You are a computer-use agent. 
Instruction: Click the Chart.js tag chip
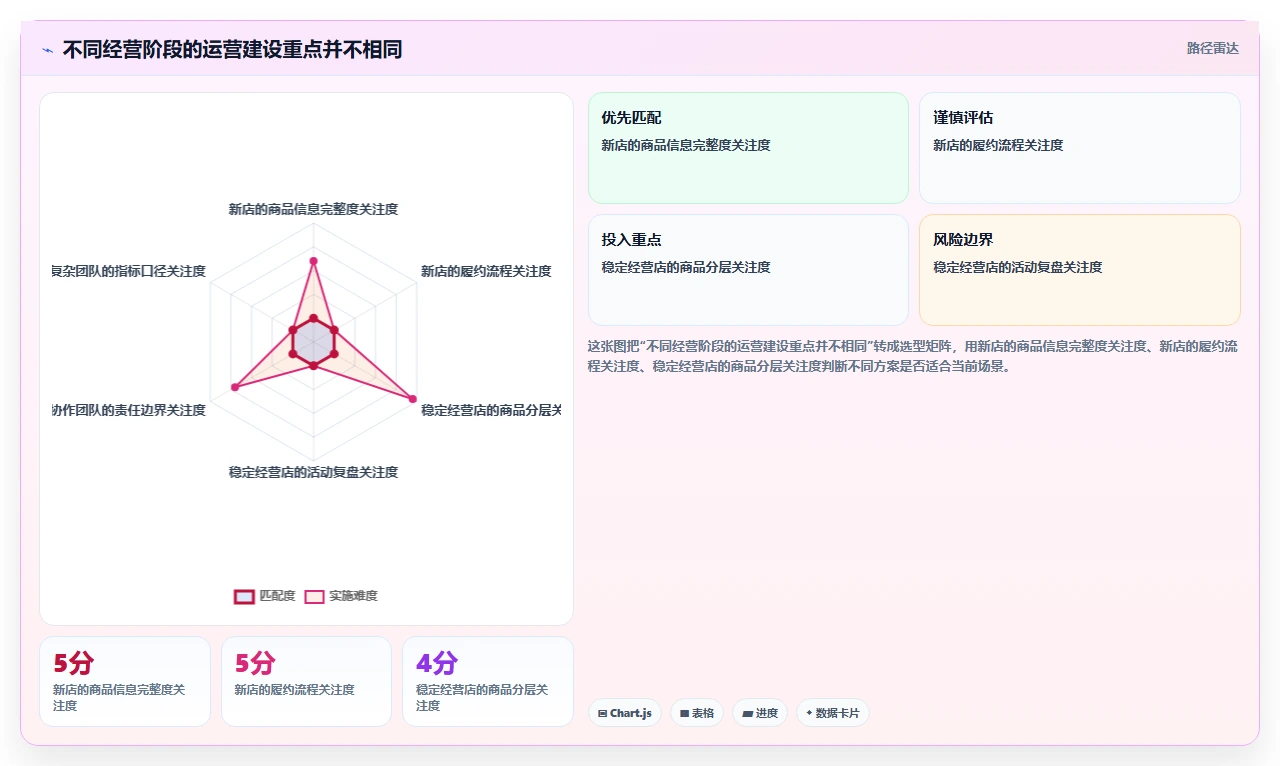[625, 713]
